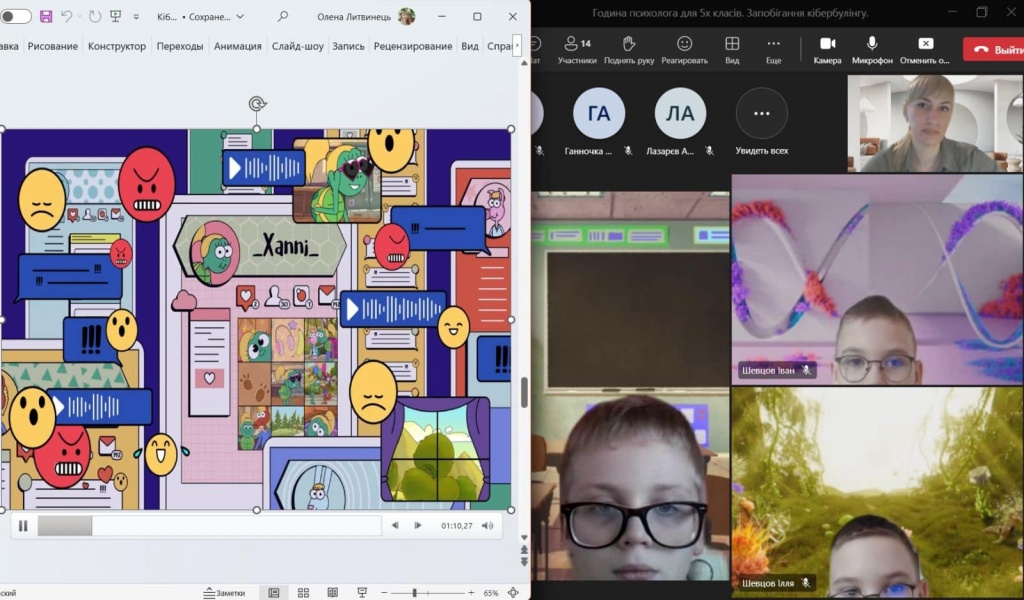The image size is (1024, 600).
Task: Change layout with the Вид grid icon
Action: coord(732,48)
